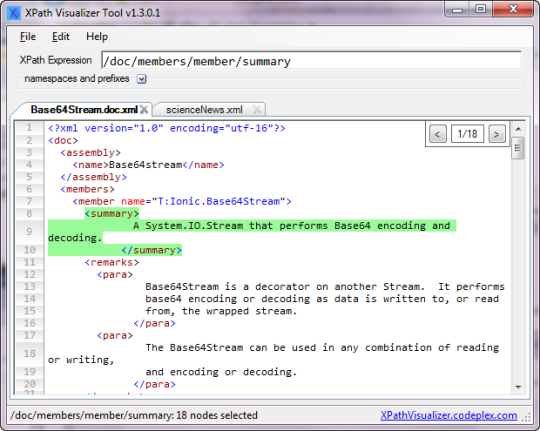Go to previous matched node
540x431 pixels.
click(x=438, y=134)
